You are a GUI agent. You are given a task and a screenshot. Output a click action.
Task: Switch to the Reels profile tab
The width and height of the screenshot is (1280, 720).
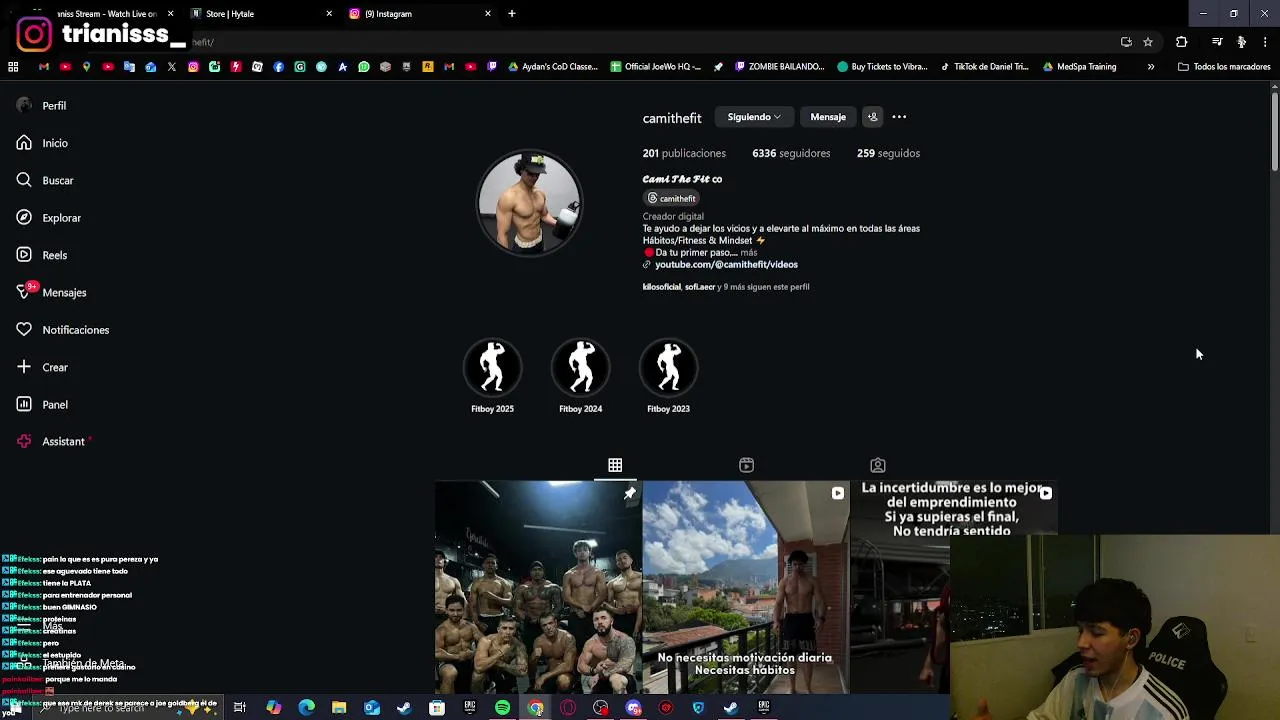tap(746, 465)
